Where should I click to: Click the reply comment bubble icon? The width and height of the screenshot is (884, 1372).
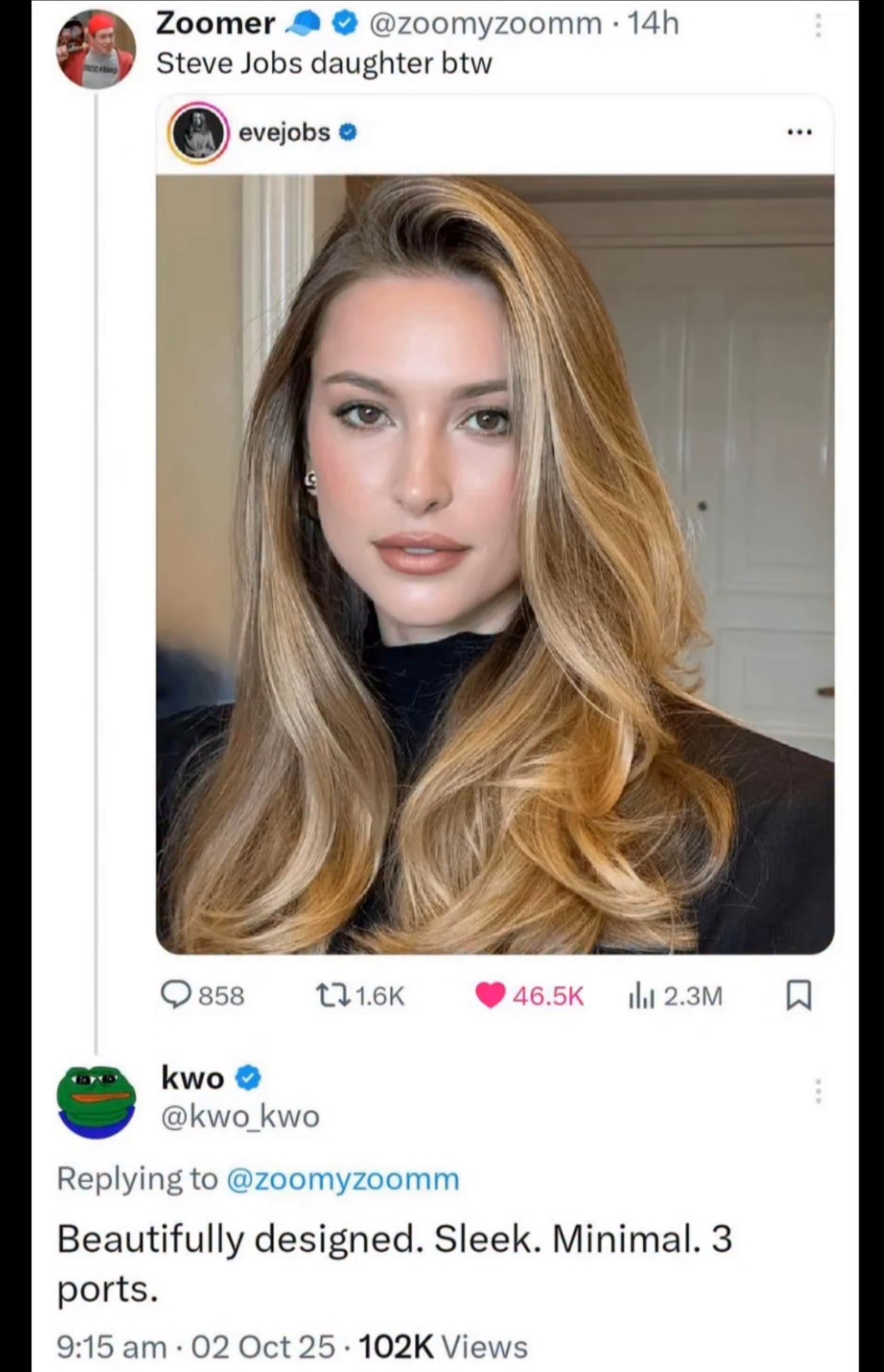176,994
